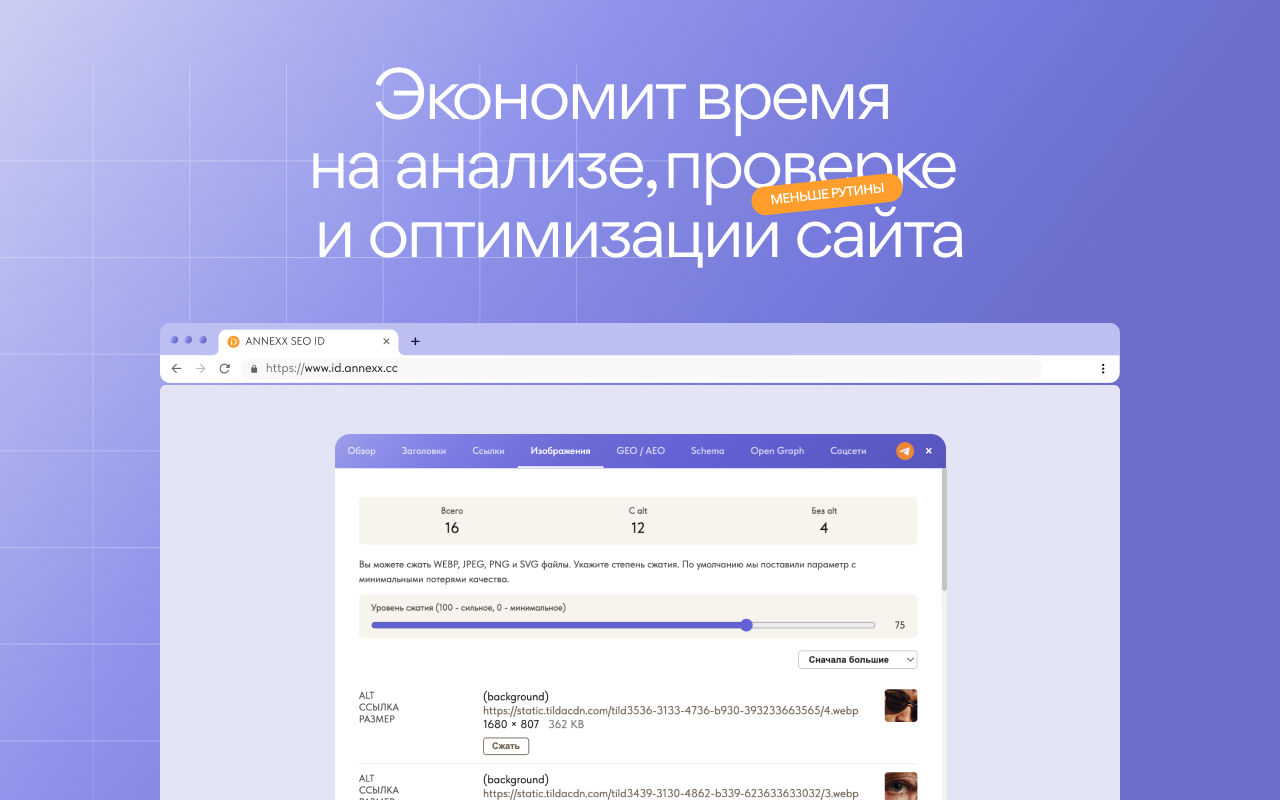Viewport: 1280px width, 800px height.
Task: Click the orange Telegram icon in panel
Action: 905,451
